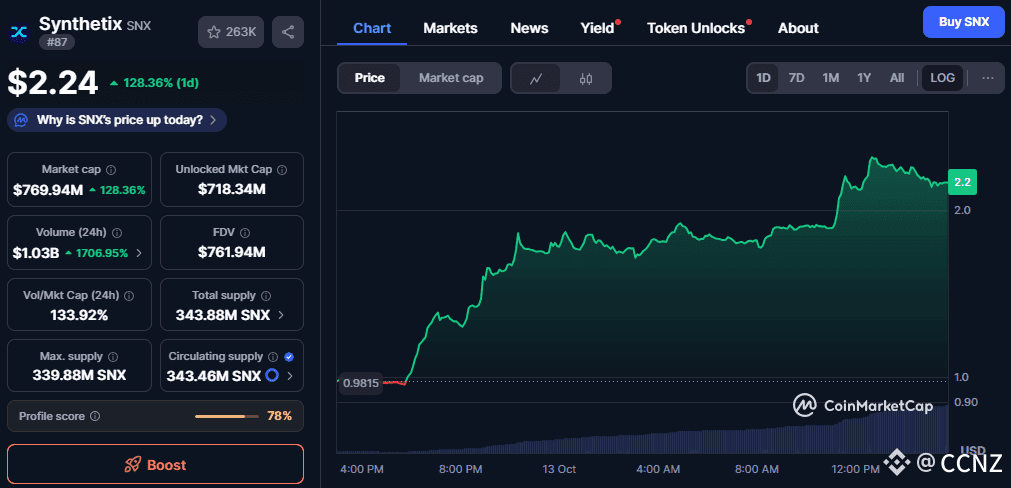Switch to line chart view icon
The image size is (1011, 488).
tap(537, 78)
